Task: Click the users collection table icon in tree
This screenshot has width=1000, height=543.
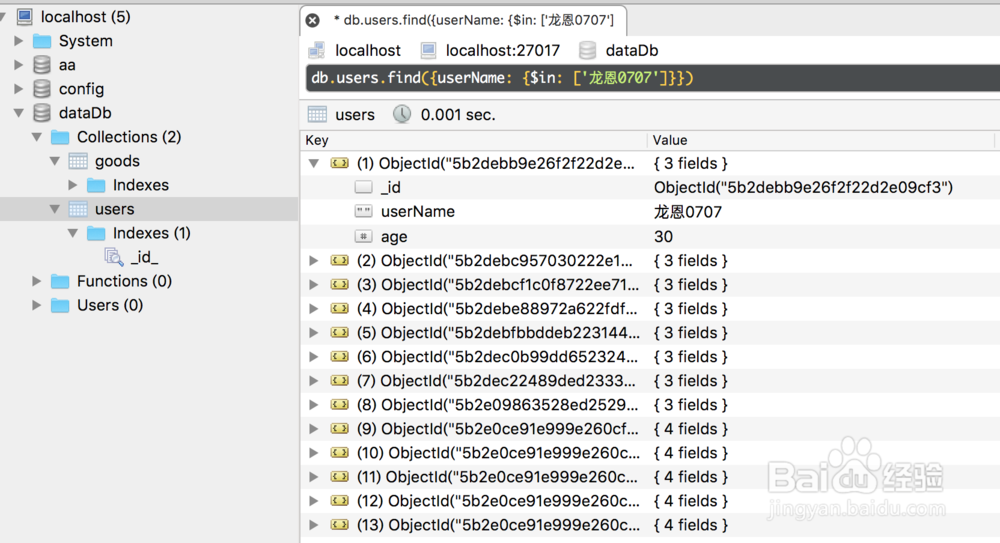Action: 78,209
